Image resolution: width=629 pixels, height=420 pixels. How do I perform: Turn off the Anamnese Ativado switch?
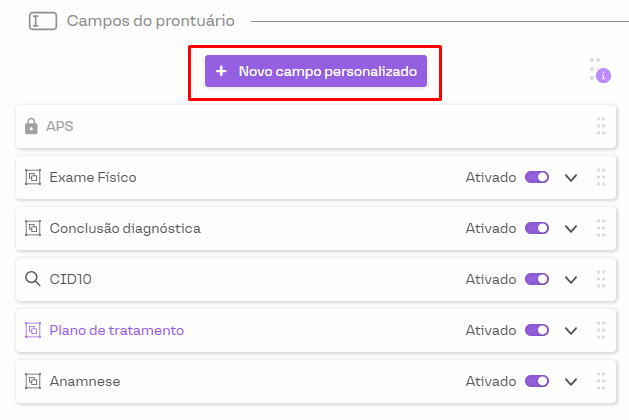click(537, 381)
